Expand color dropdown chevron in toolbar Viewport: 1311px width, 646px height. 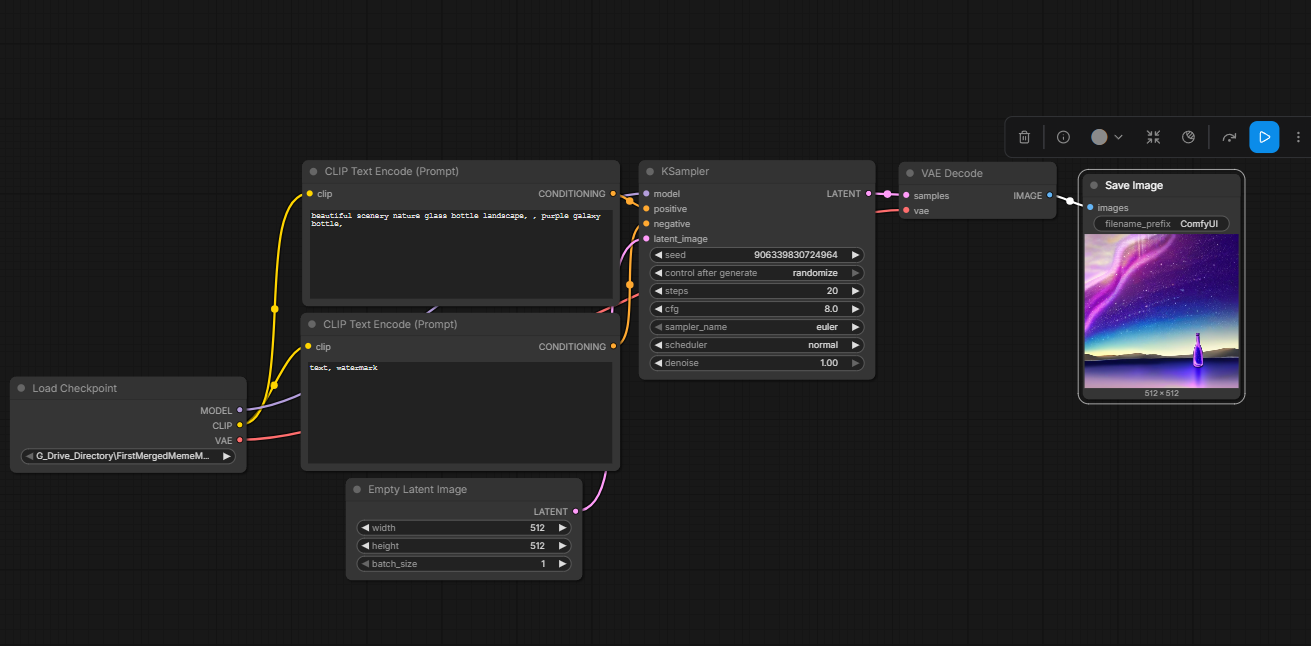(x=1118, y=137)
